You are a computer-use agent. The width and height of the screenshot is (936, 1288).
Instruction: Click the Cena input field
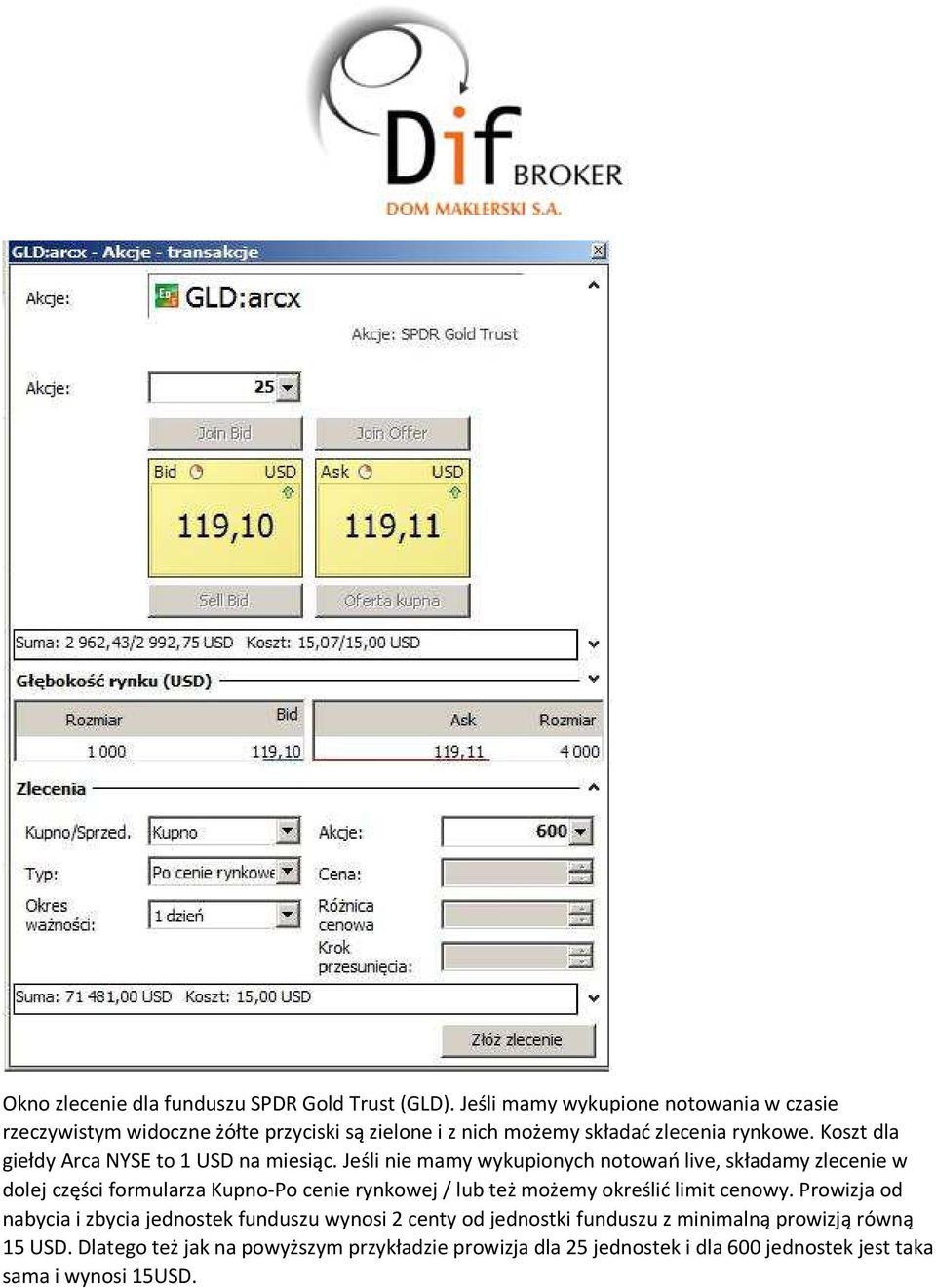click(505, 873)
